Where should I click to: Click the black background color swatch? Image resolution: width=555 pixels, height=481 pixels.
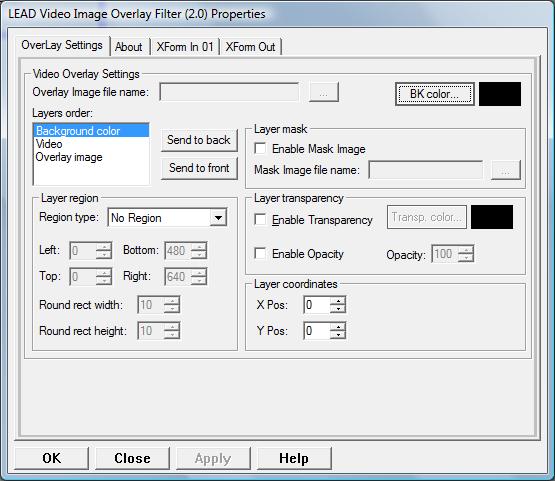(x=500, y=94)
